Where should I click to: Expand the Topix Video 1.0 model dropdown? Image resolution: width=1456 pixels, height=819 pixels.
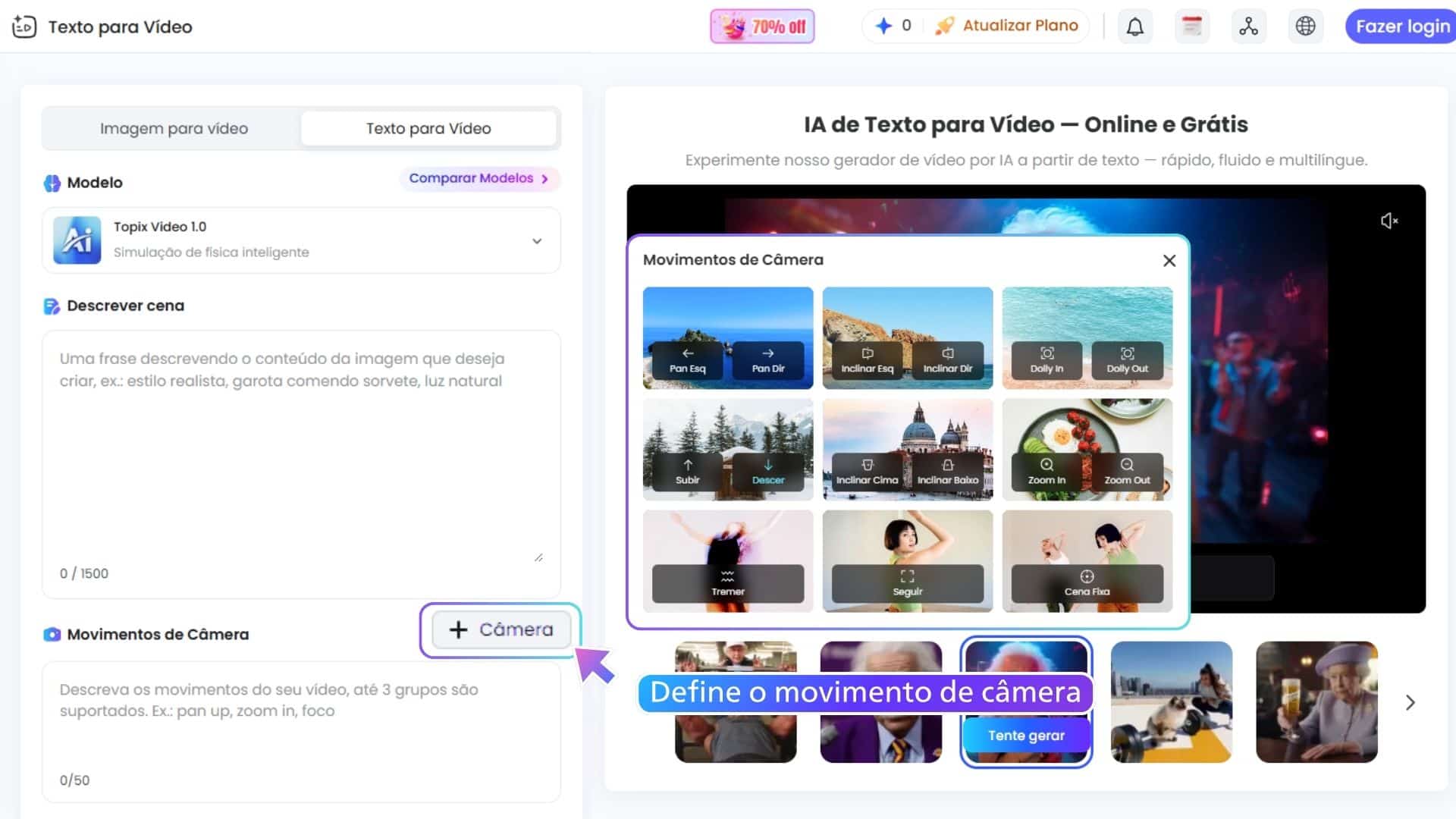click(x=537, y=240)
